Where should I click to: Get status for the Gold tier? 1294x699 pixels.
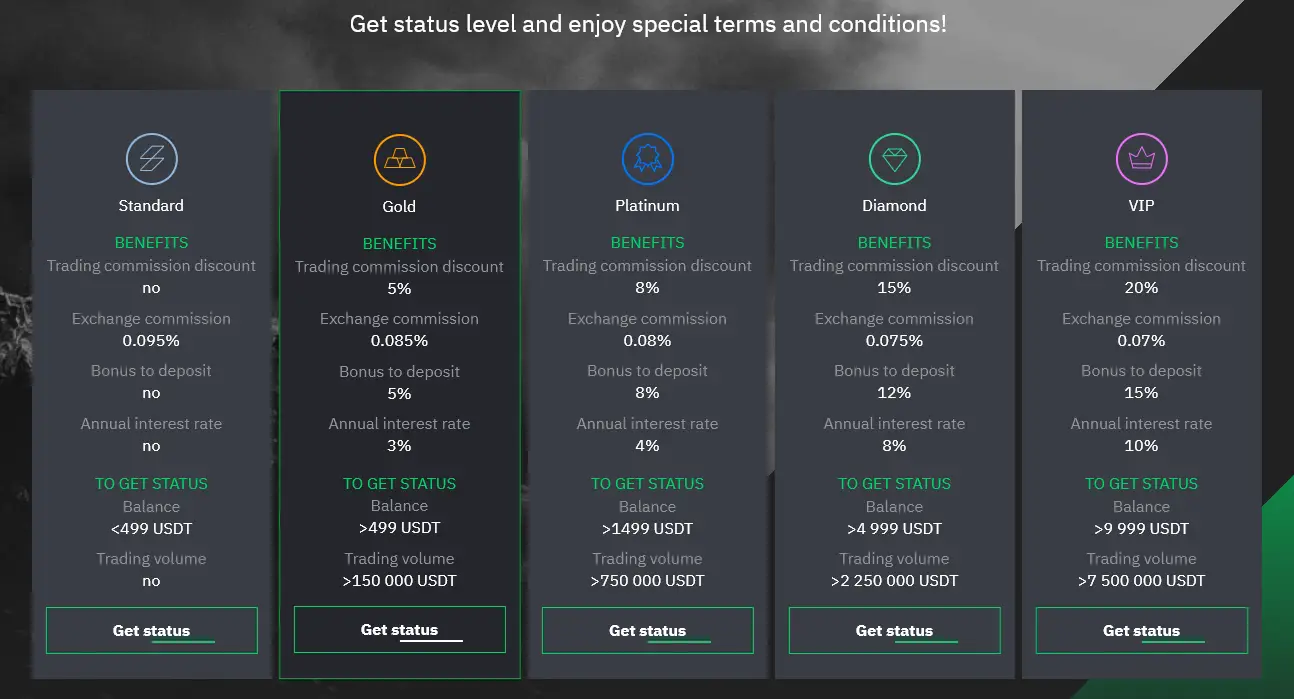point(400,630)
